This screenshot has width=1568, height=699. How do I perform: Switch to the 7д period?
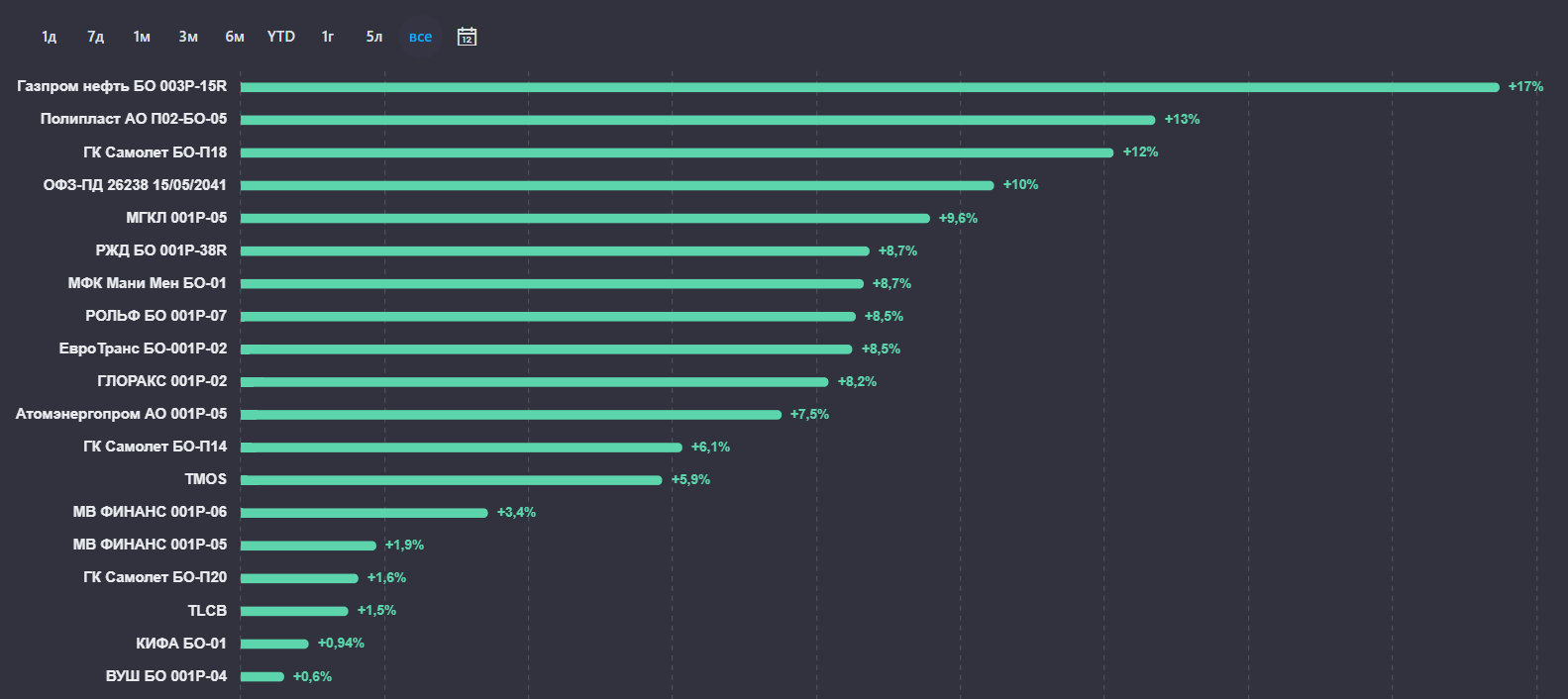(95, 37)
